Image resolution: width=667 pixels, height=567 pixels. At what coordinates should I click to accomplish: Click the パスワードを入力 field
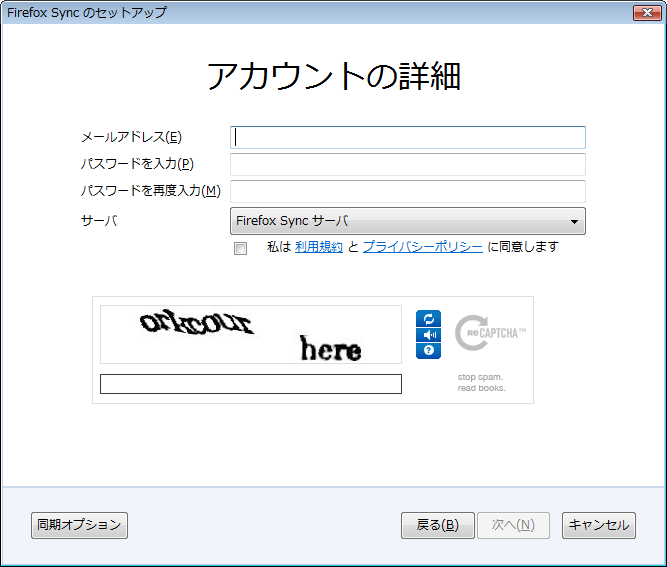point(408,164)
